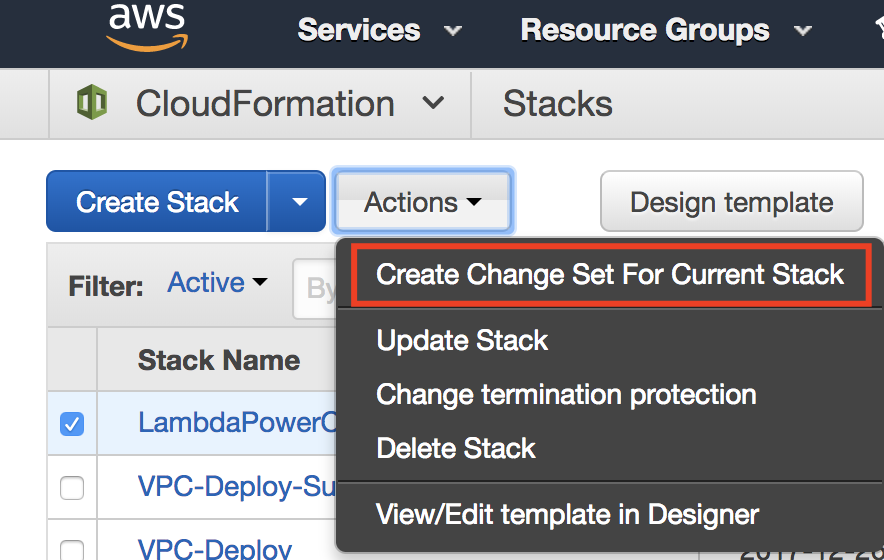Choose Update Stack from the menu
884x560 pixels.
[462, 340]
